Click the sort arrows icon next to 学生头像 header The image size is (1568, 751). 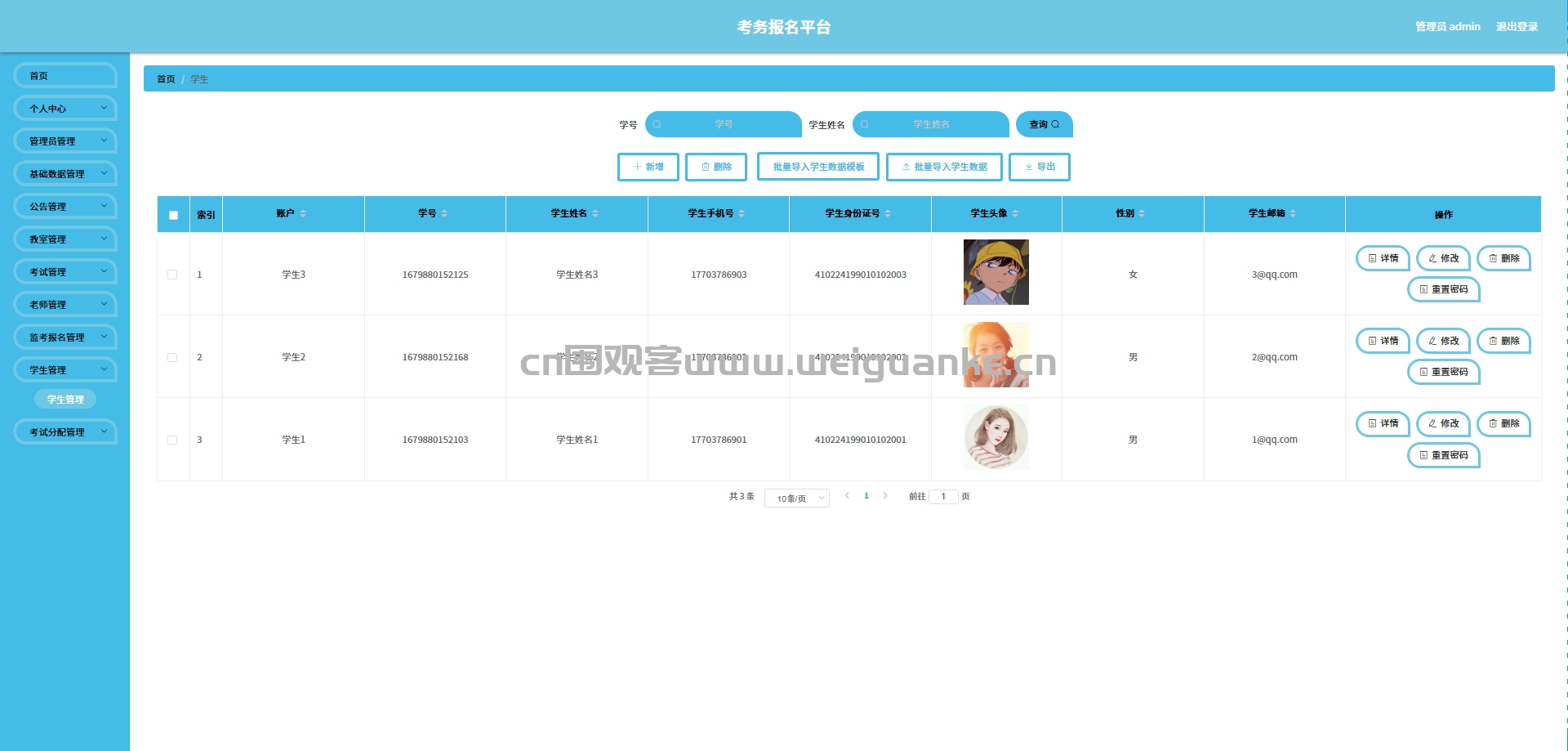pyautogui.click(x=1015, y=213)
